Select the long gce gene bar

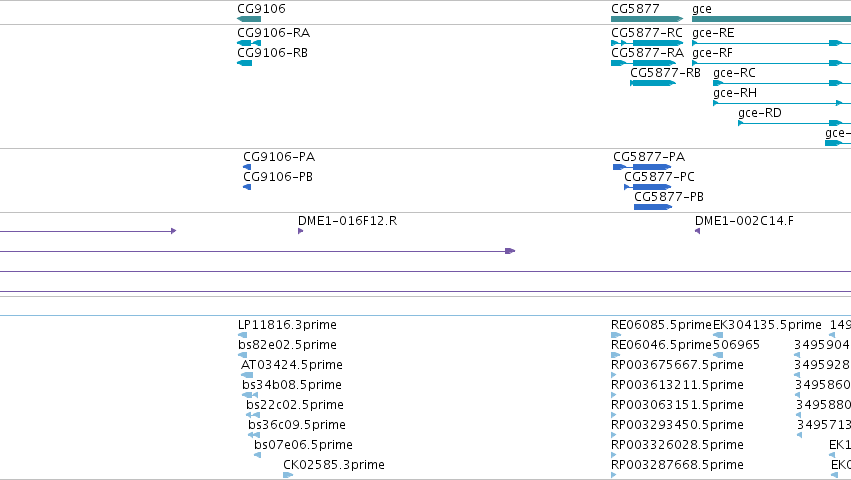point(771,19)
